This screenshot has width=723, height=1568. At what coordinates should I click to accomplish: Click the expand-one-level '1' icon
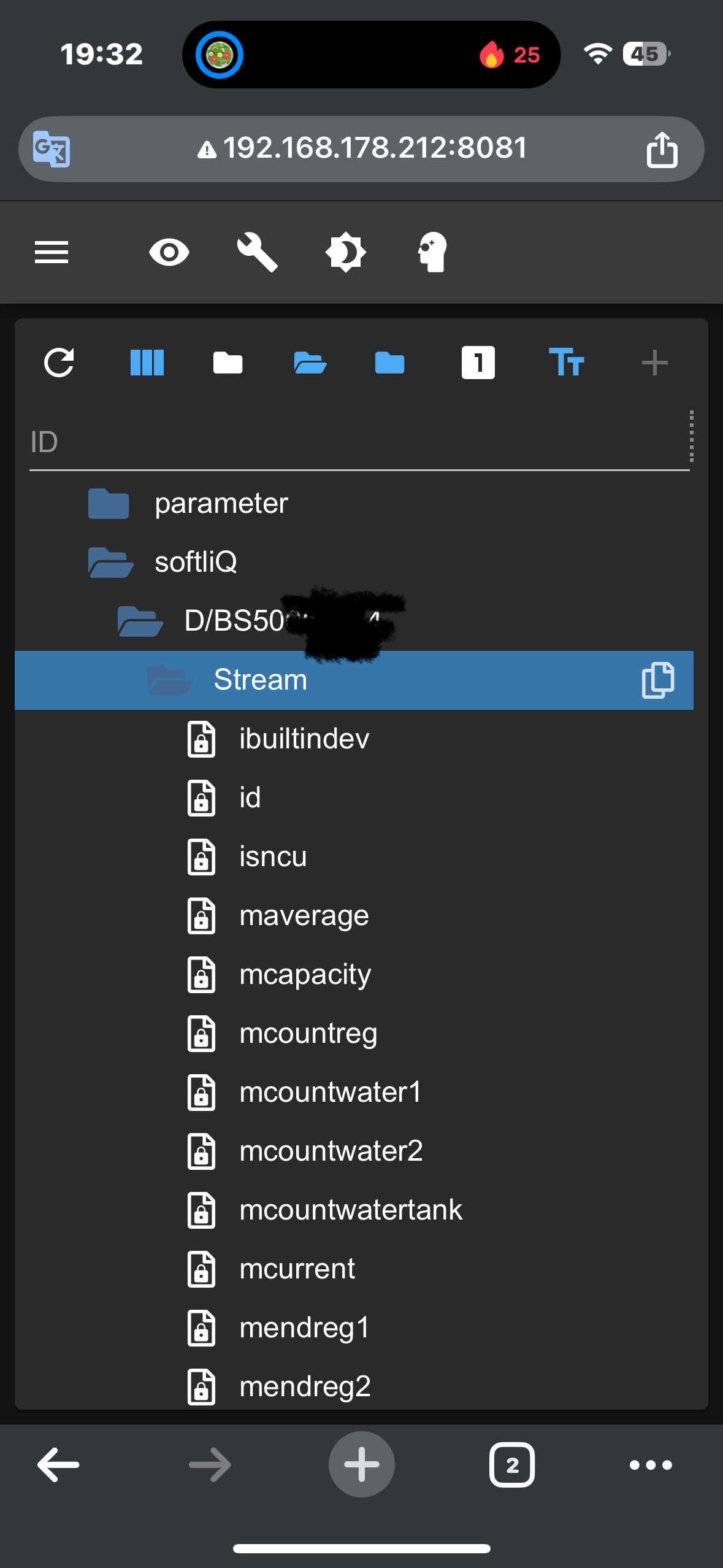478,363
